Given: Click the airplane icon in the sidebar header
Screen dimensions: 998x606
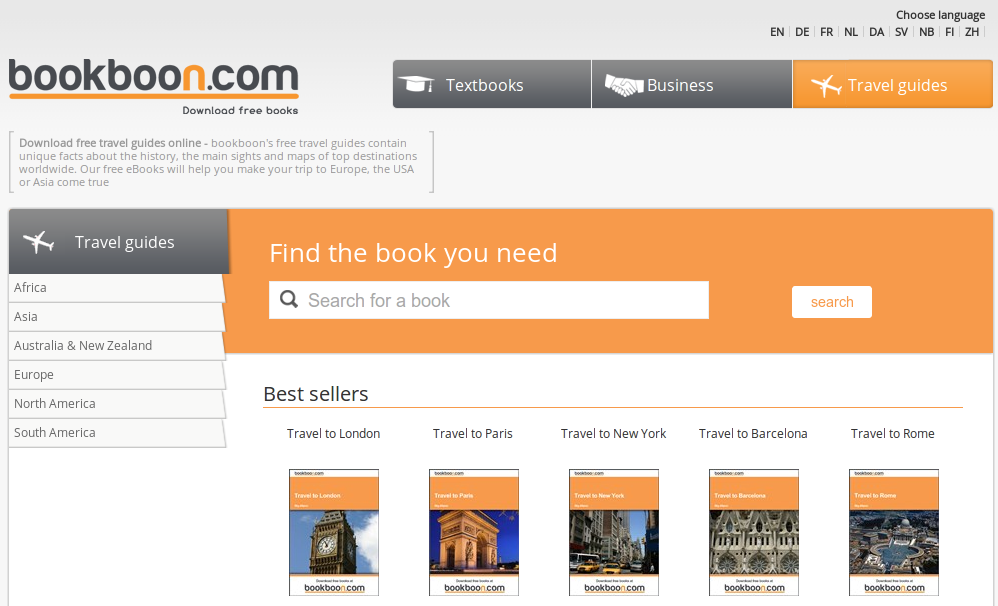Looking at the screenshot, I should (38, 241).
